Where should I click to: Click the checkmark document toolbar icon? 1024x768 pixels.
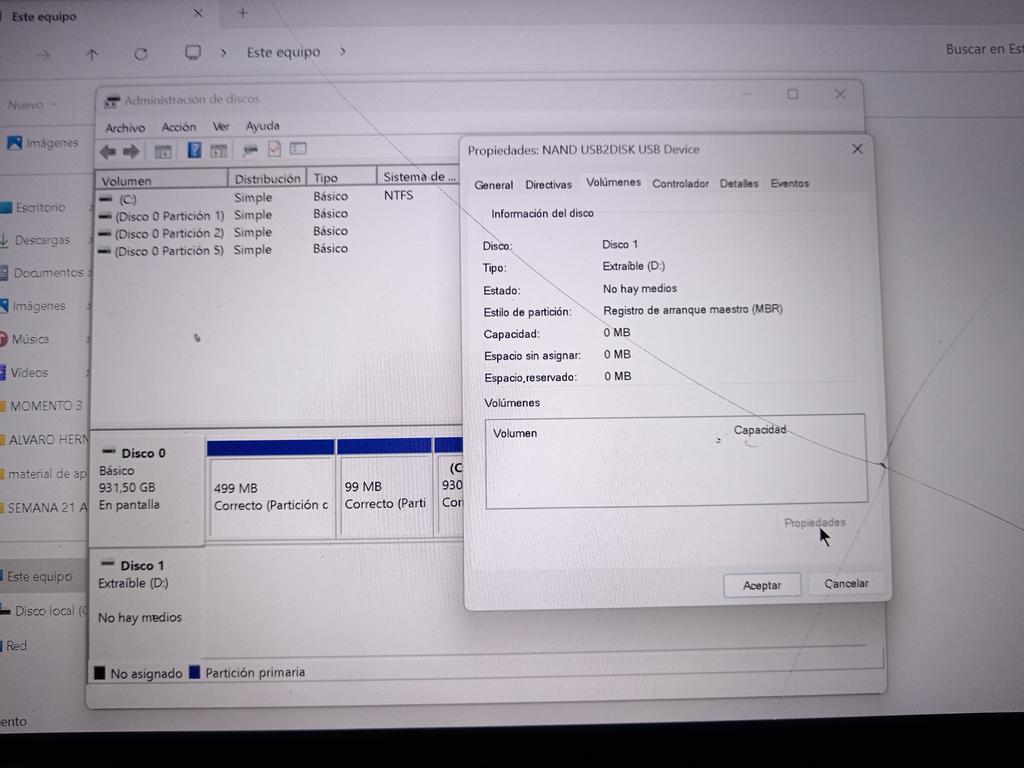coord(274,150)
